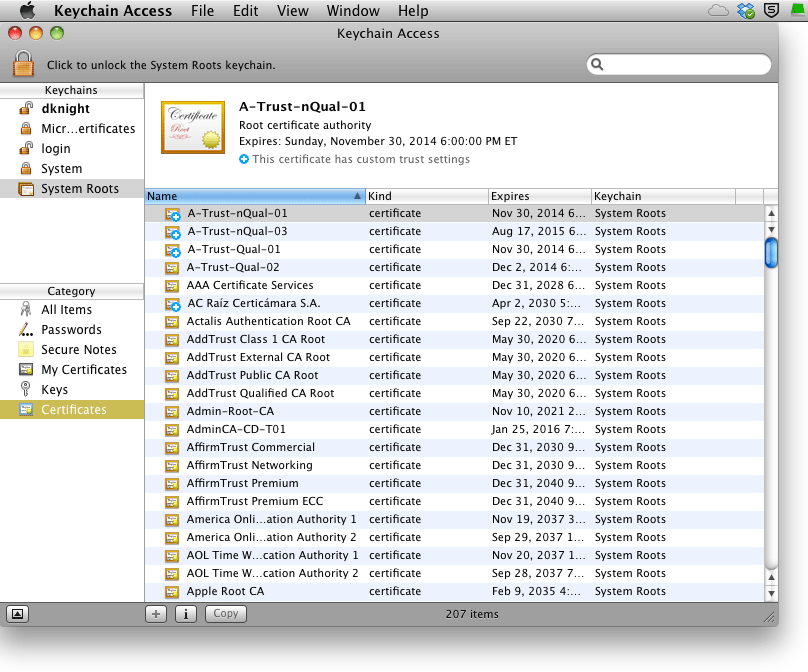Select the AddTrust Class 1 CA Root row

click(x=454, y=340)
